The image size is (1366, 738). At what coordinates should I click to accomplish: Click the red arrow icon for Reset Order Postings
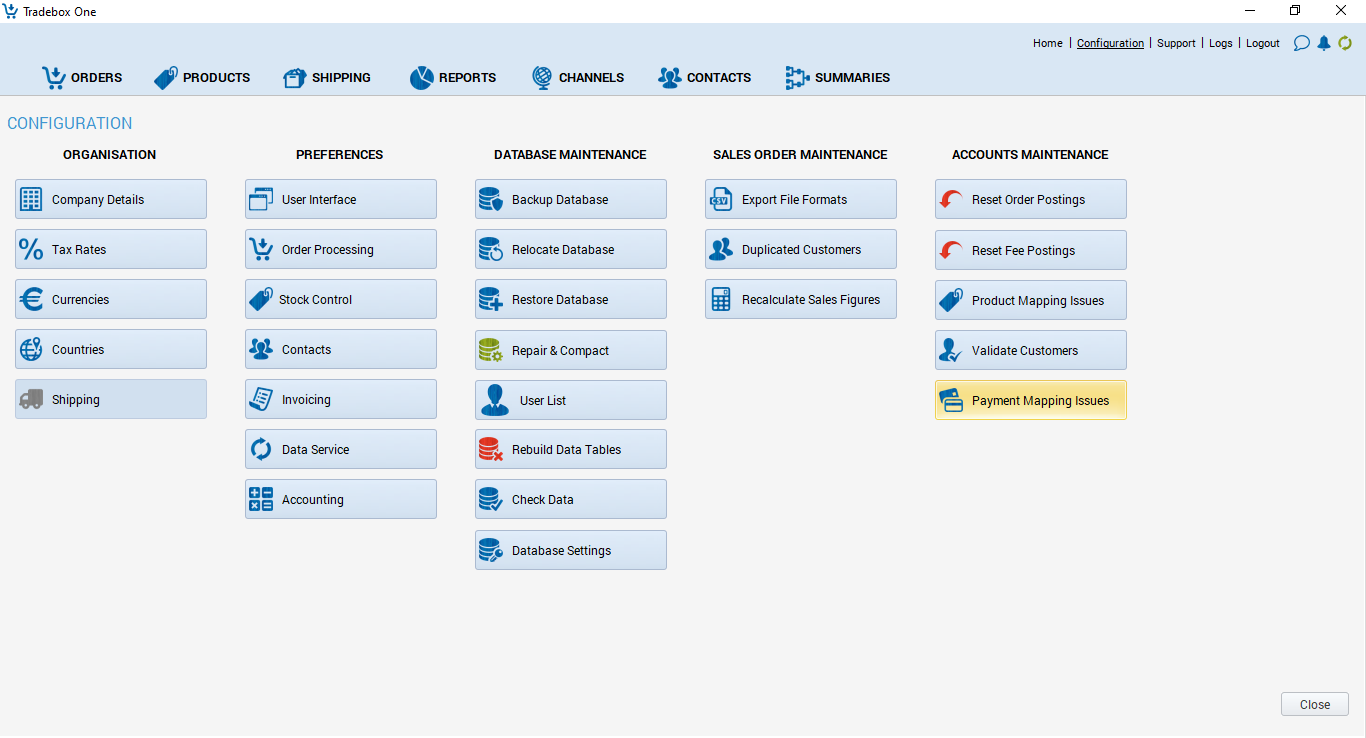[x=951, y=200]
